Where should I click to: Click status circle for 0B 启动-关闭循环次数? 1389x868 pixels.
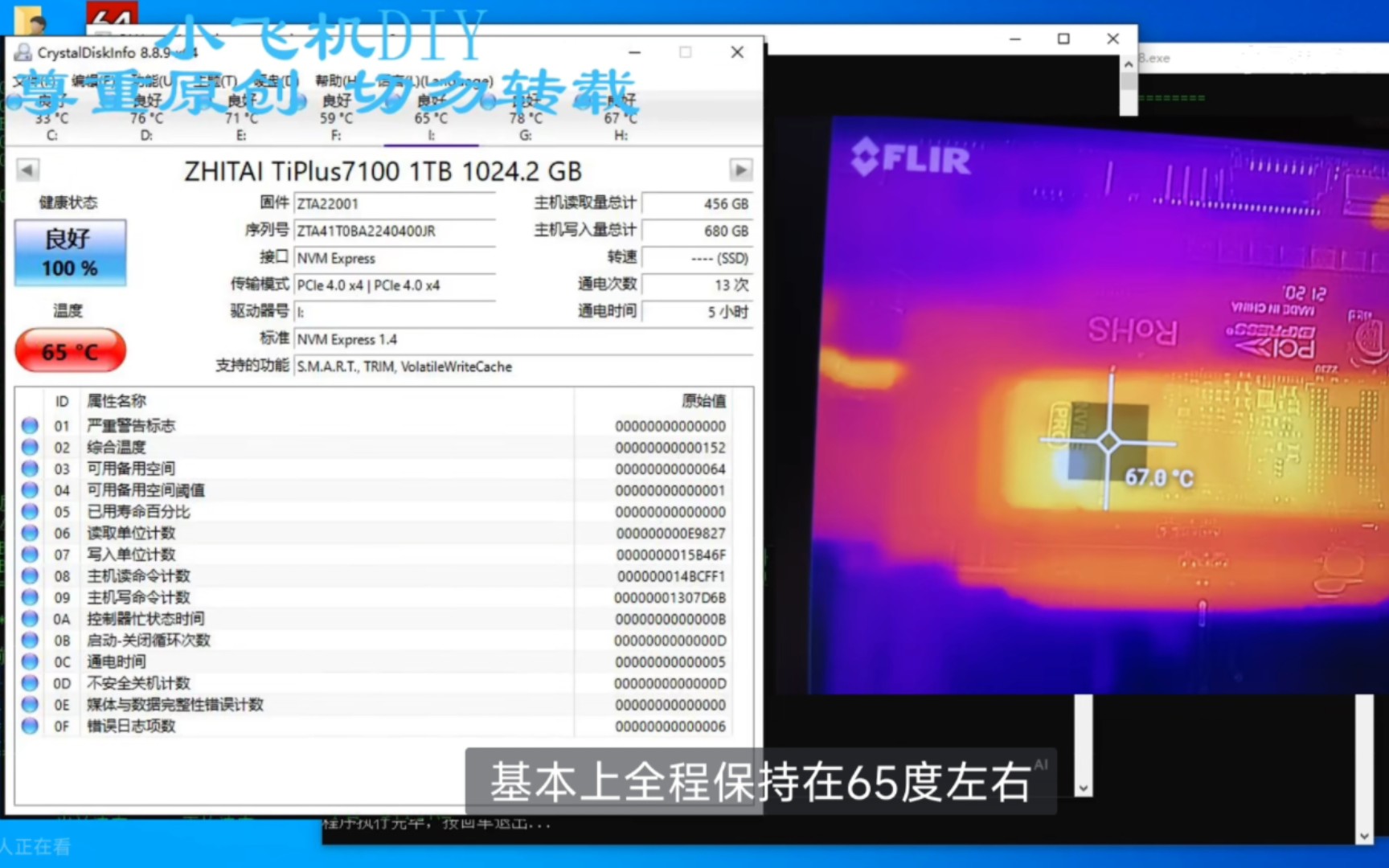click(30, 640)
